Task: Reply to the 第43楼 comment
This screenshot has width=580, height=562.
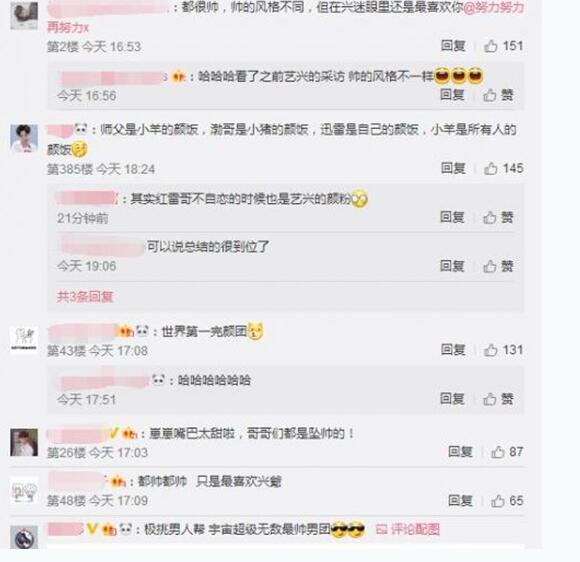Action: pos(453,350)
